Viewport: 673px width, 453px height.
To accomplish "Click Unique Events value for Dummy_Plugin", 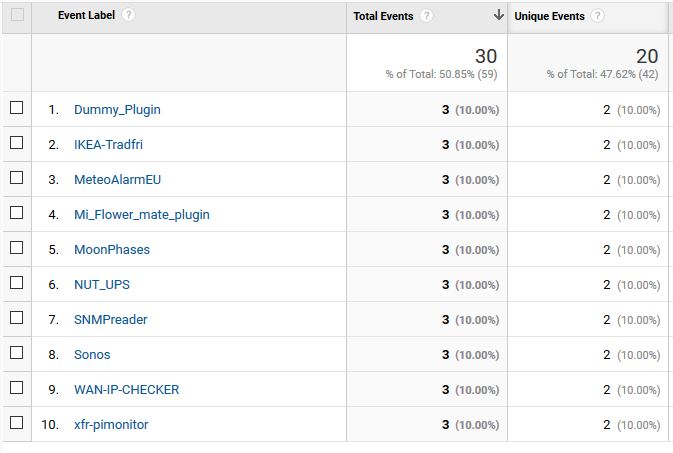I will pos(606,110).
